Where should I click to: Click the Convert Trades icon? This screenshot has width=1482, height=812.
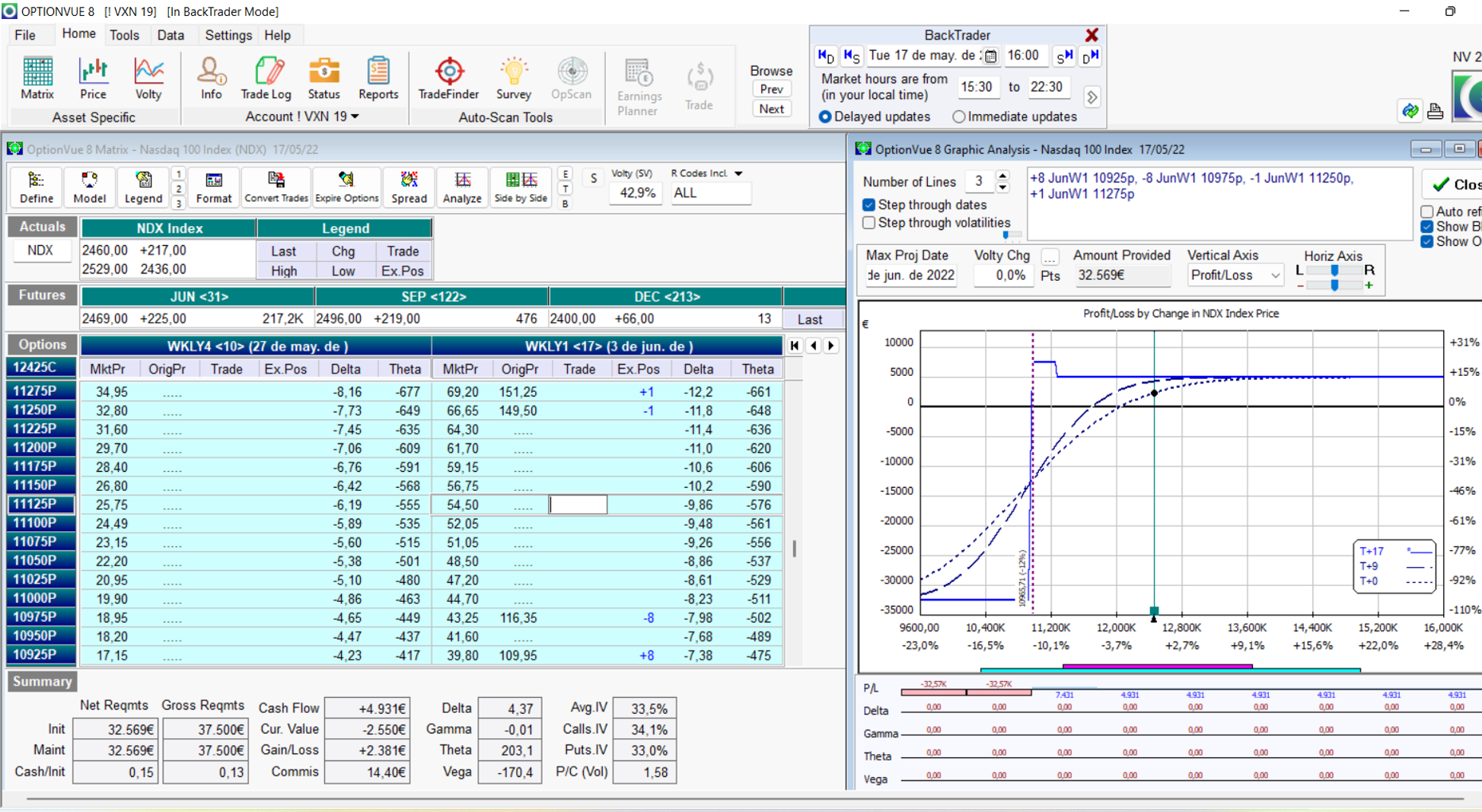[276, 187]
